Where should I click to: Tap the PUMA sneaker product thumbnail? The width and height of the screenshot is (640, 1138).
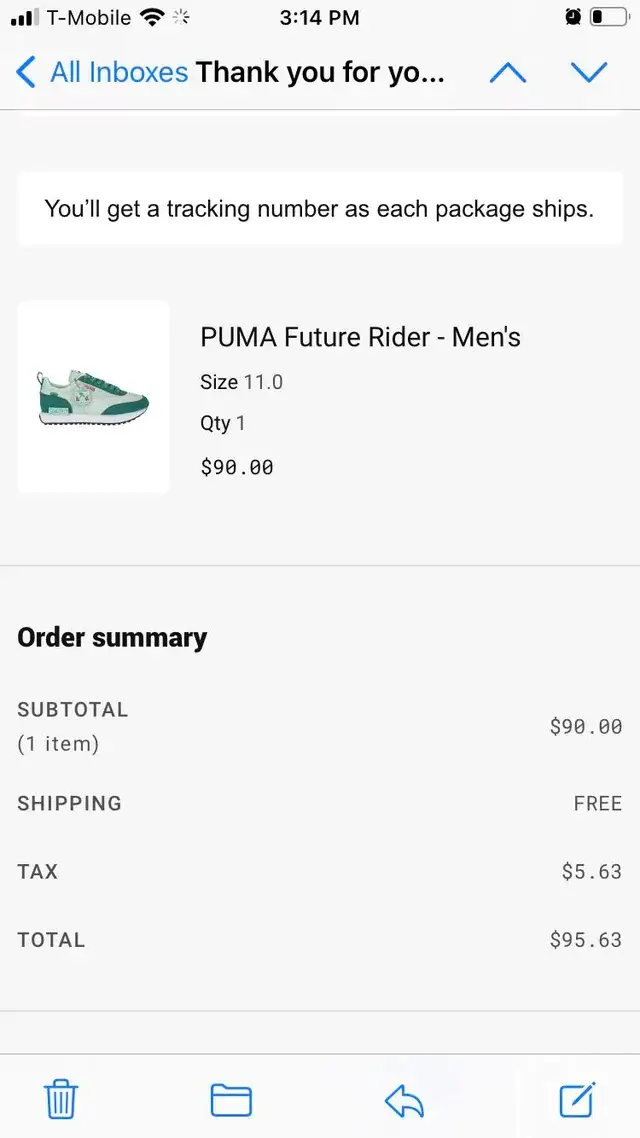coord(93,396)
